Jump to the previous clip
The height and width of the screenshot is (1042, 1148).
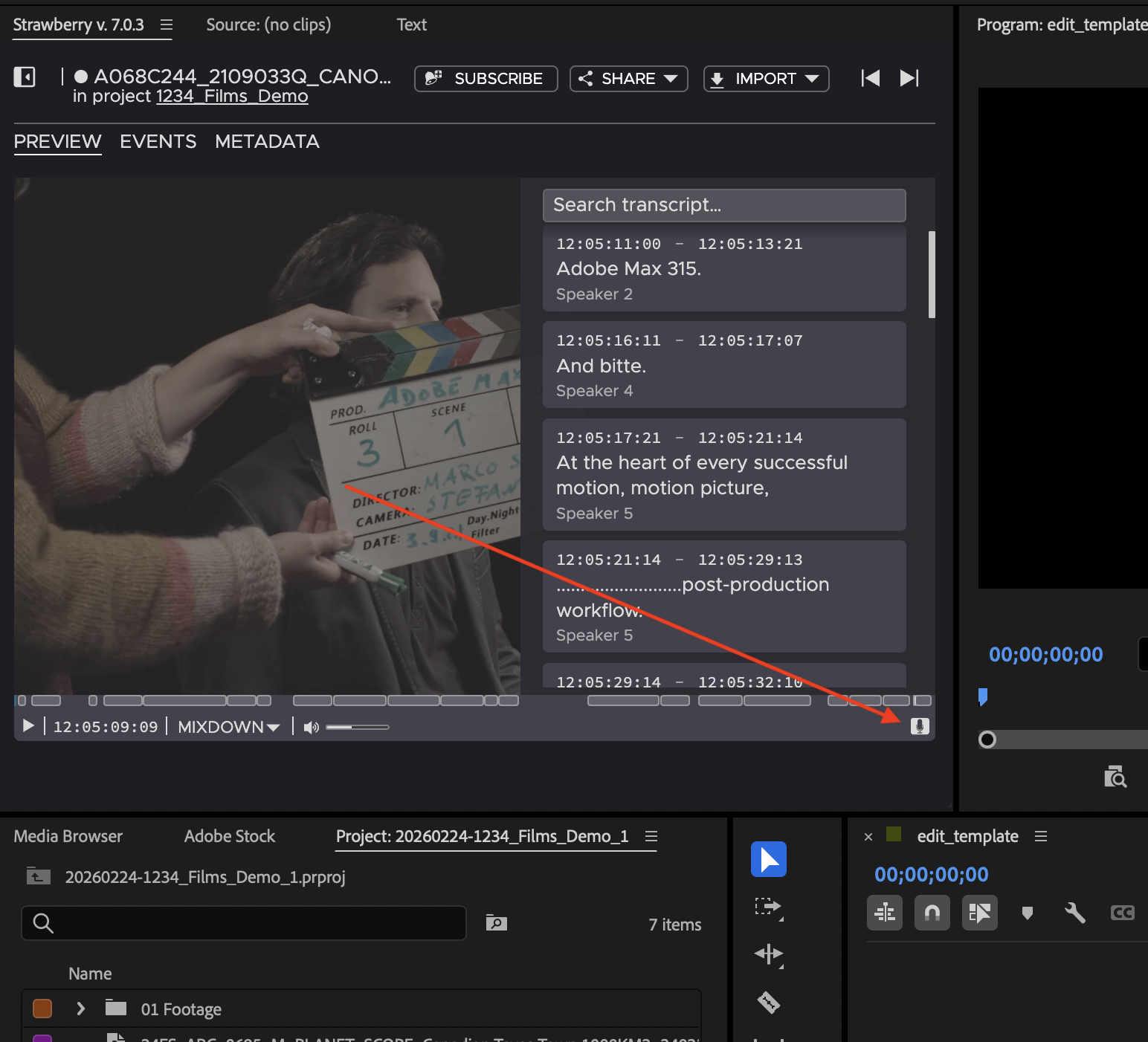pos(870,78)
